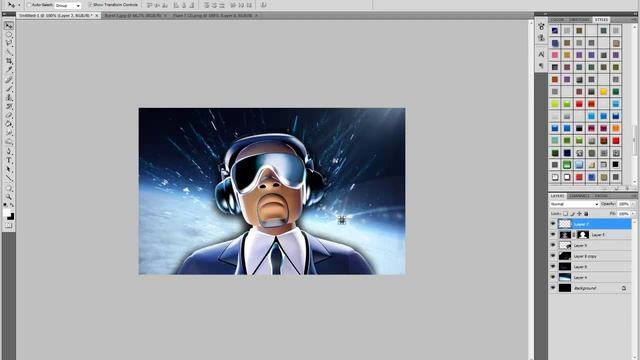This screenshot has height=360, width=640.
Task: Toggle Lock Transparent Pixels
Action: click(x=566, y=213)
